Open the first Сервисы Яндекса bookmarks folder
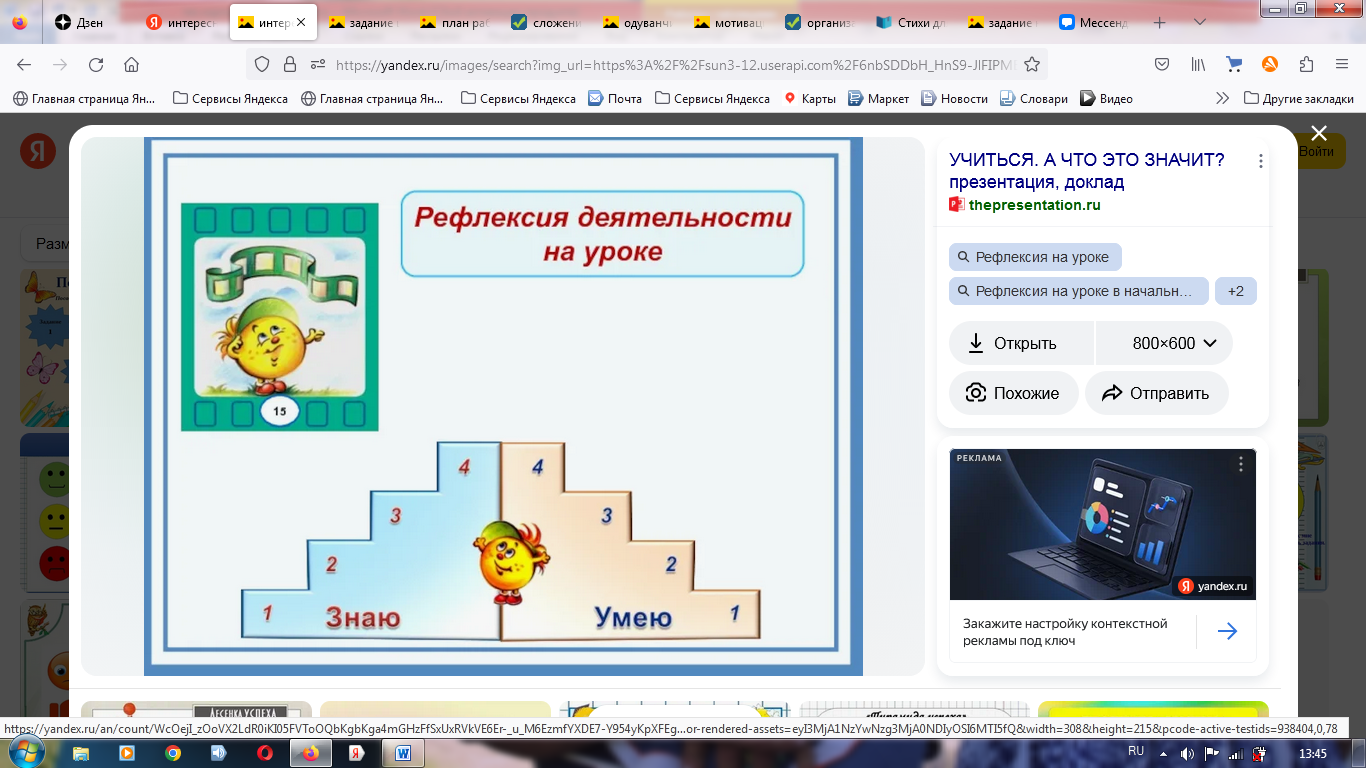The width and height of the screenshot is (1366, 768). 230,98
